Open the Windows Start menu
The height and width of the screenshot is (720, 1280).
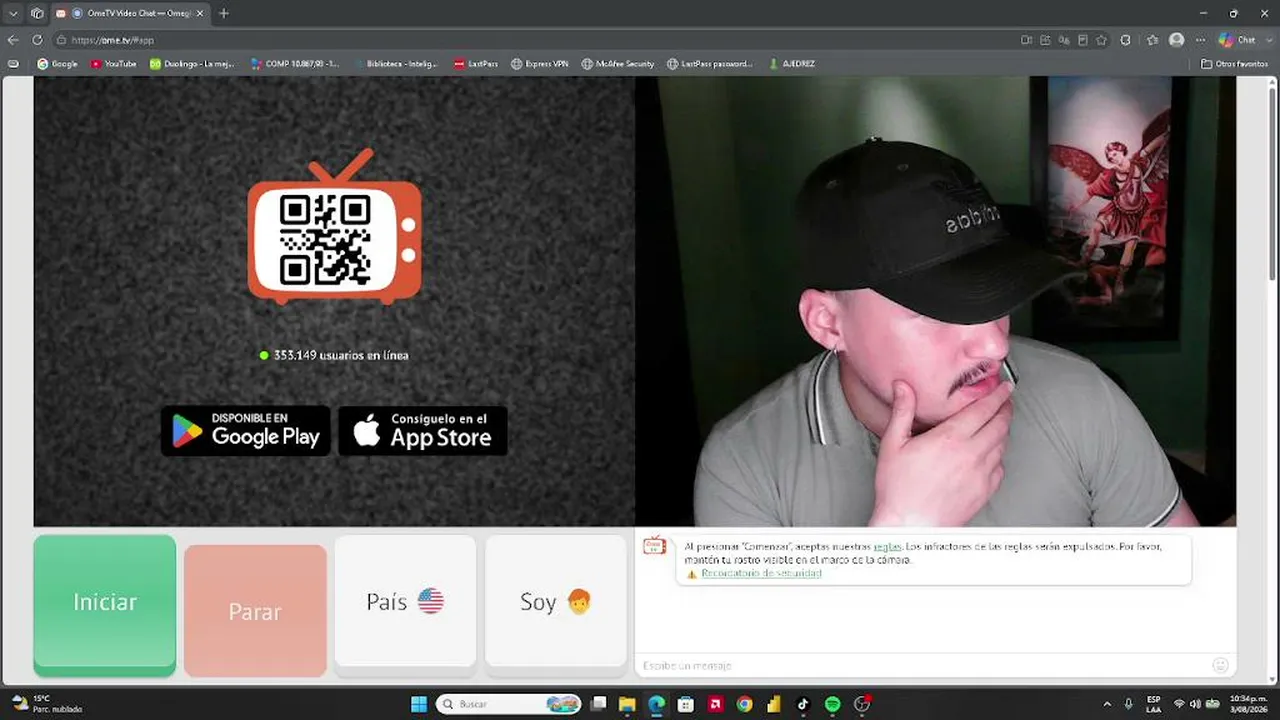pos(419,704)
